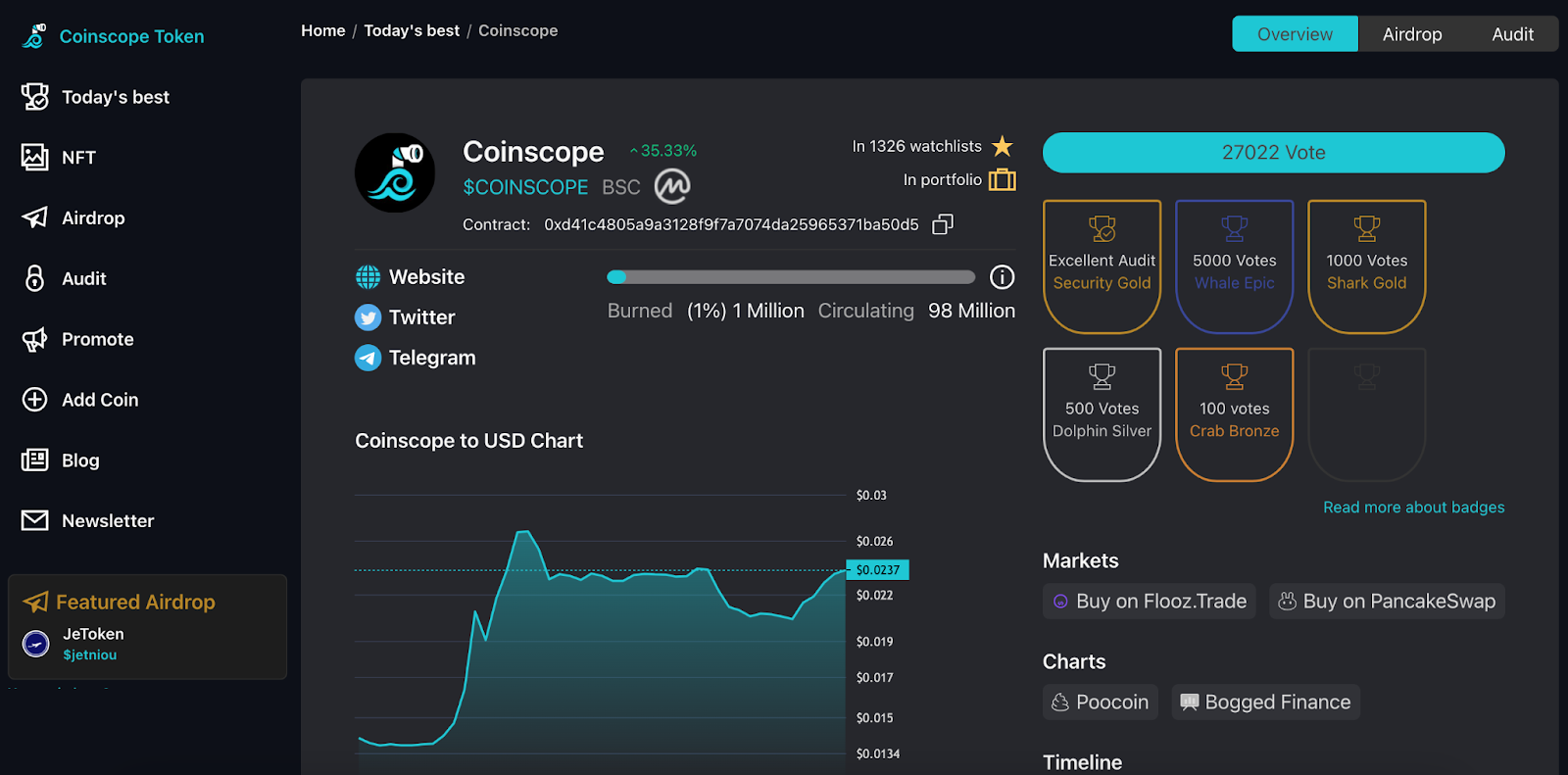This screenshot has height=775, width=1568.
Task: Click the Add Coin plus icon
Action: pyautogui.click(x=35, y=400)
